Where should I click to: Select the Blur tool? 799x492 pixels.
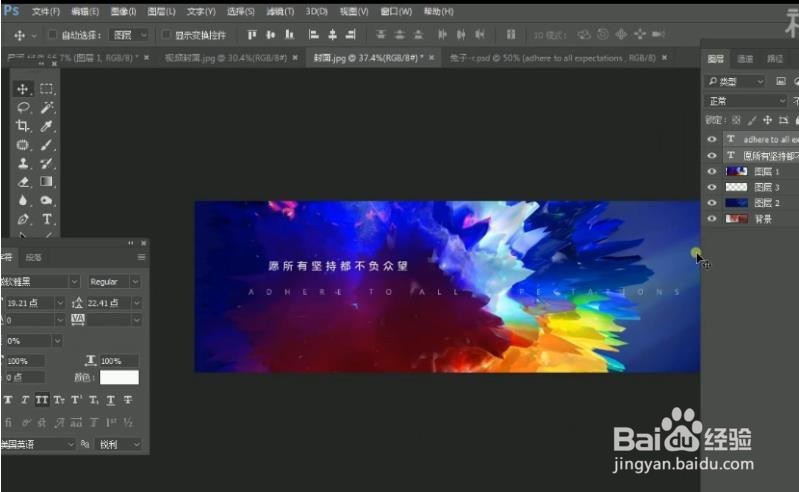coord(22,200)
